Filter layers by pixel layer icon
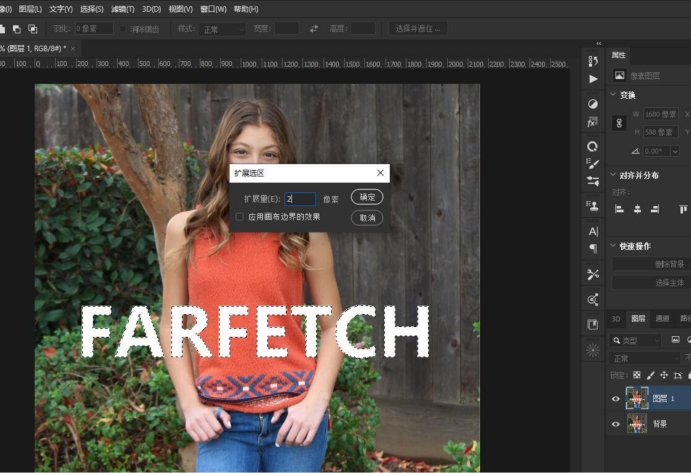Image resolution: width=691 pixels, height=473 pixels. (675, 340)
